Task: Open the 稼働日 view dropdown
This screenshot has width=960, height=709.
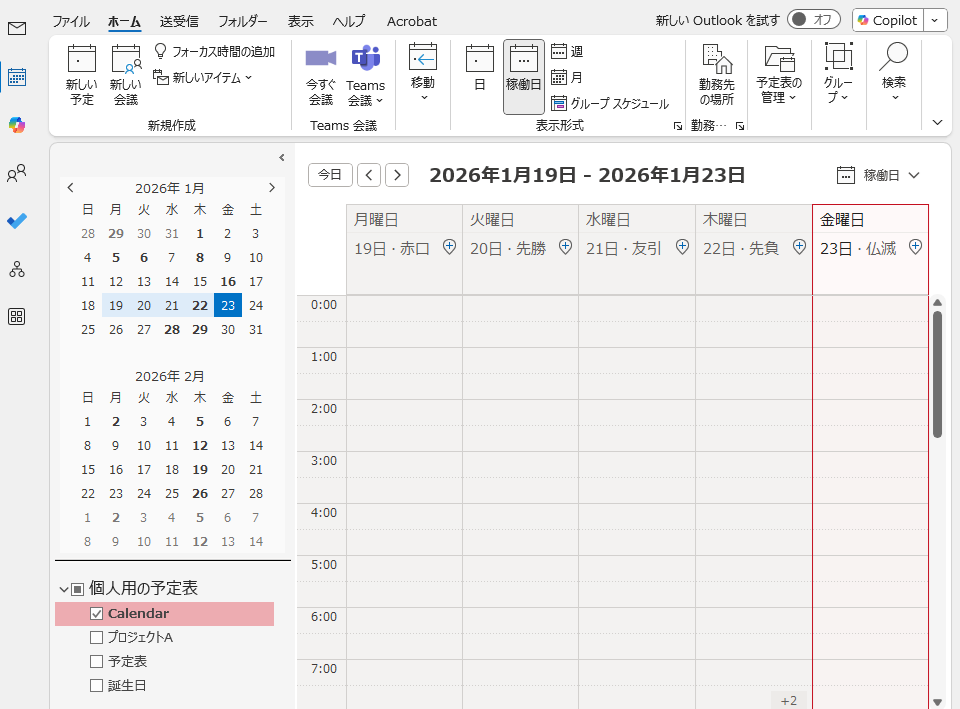Action: pyautogui.click(x=884, y=174)
